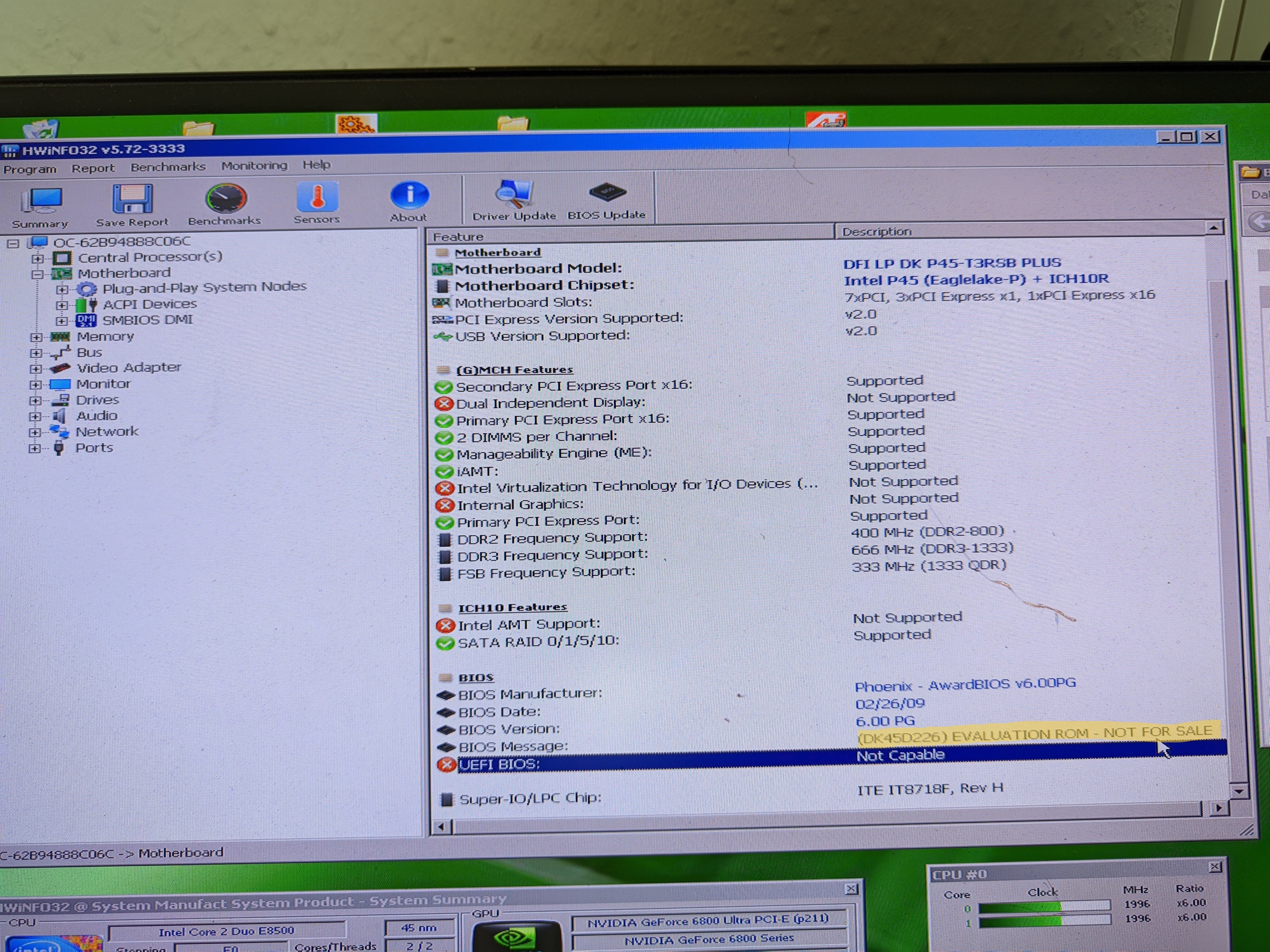Screen dimensions: 1270x952
Task: Expand the Network tree node
Action: click(x=35, y=432)
